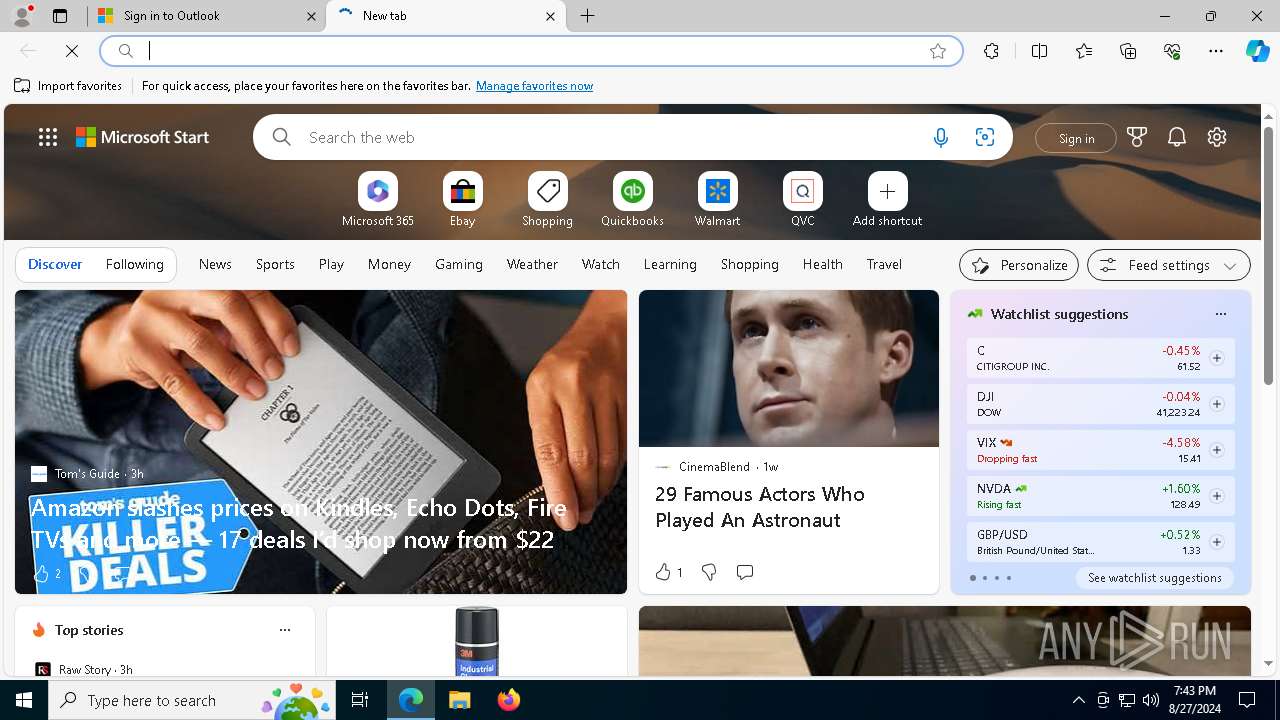Open a new browser tab
1280x720 pixels.
[588, 16]
